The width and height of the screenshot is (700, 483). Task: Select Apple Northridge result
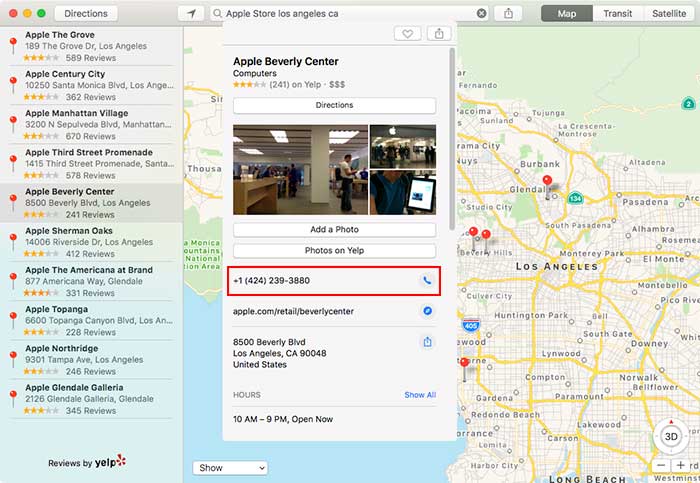tap(91, 360)
